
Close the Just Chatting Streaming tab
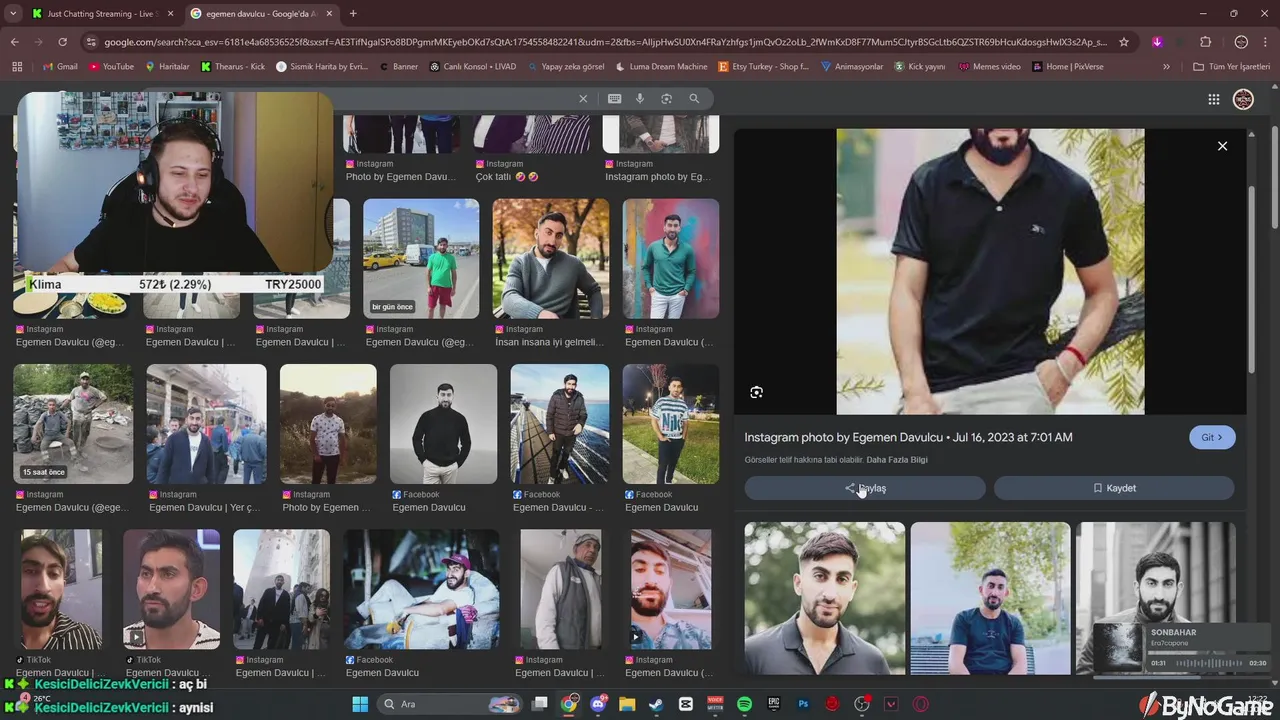[171, 14]
